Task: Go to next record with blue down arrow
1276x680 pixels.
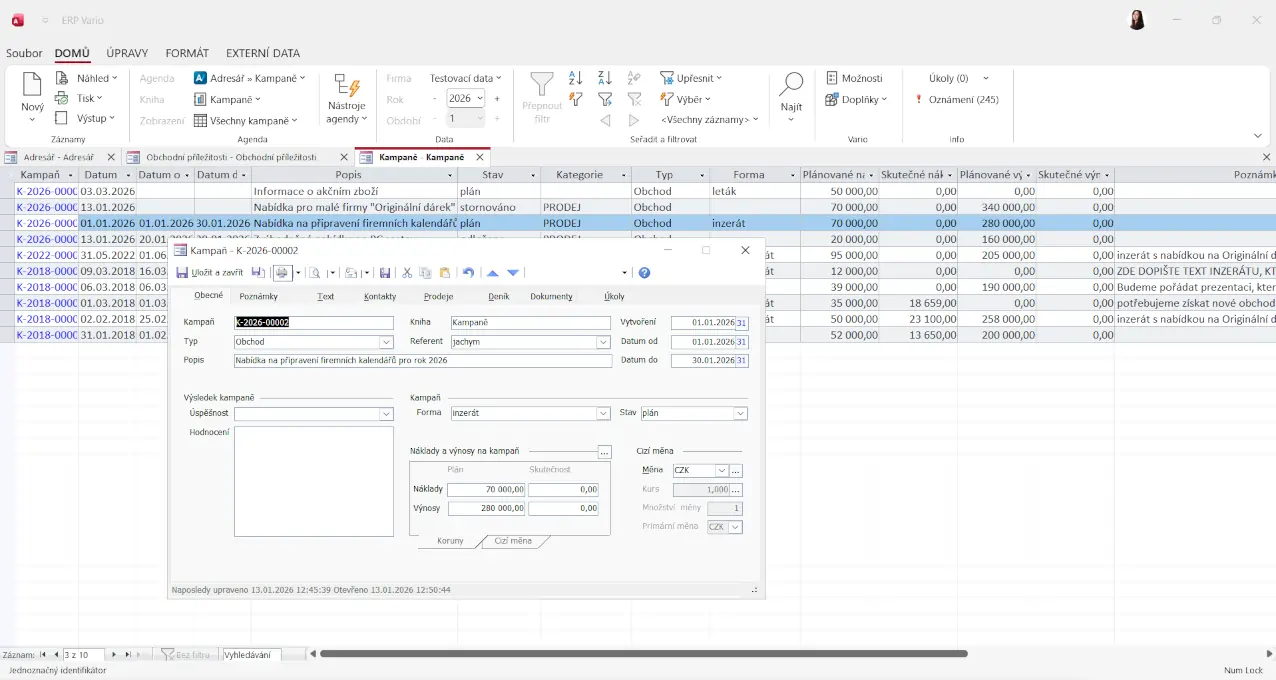Action: 513,273
